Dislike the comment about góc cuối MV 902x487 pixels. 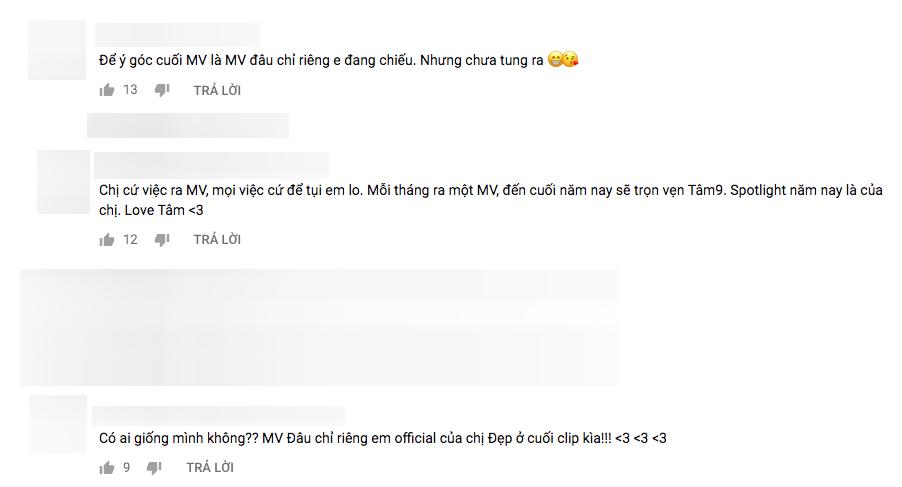[x=162, y=90]
